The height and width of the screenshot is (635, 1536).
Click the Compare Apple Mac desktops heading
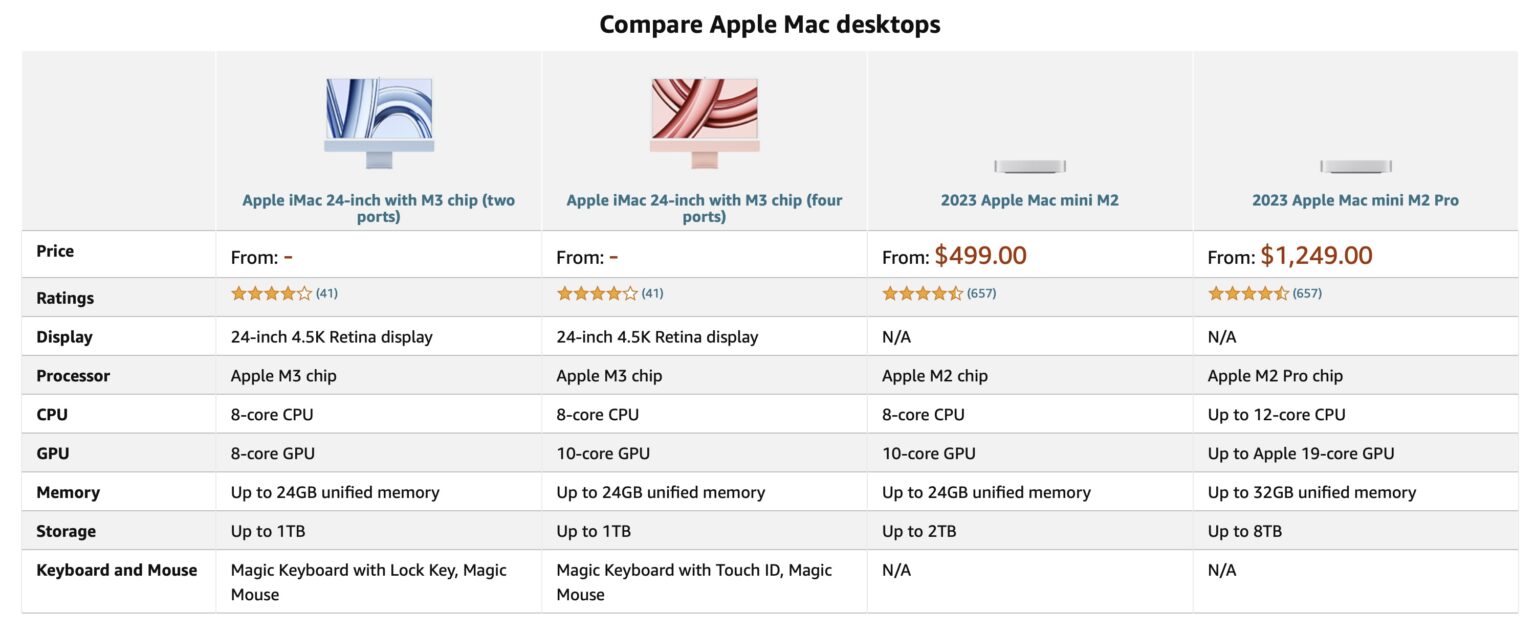pos(768,23)
